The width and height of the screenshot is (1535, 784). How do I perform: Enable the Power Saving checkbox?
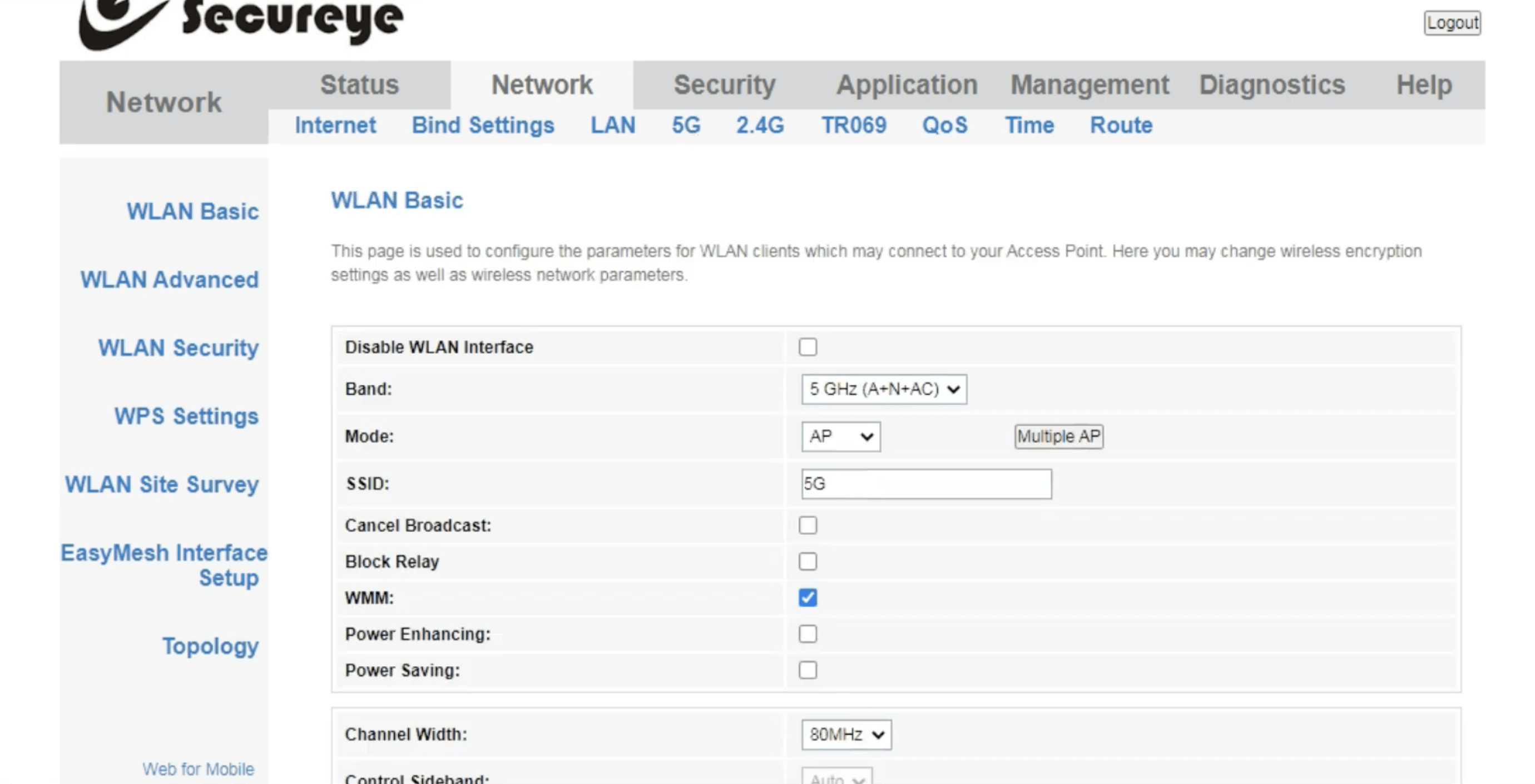pos(808,670)
